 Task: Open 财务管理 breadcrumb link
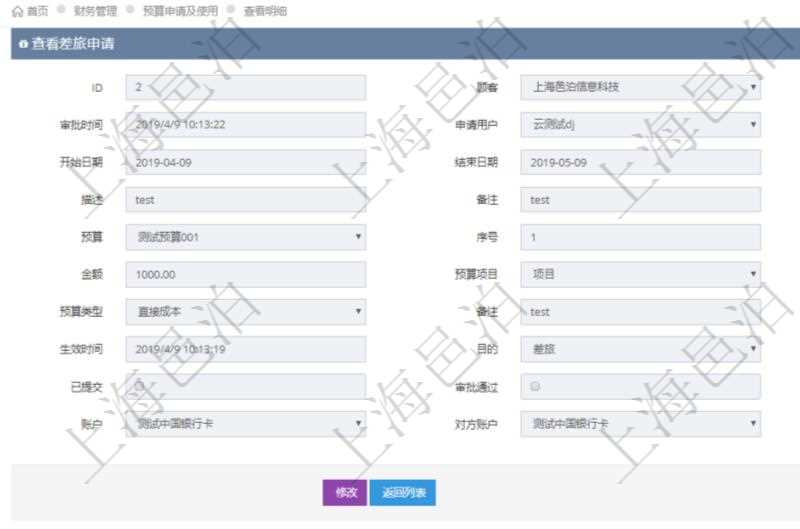click(x=95, y=11)
